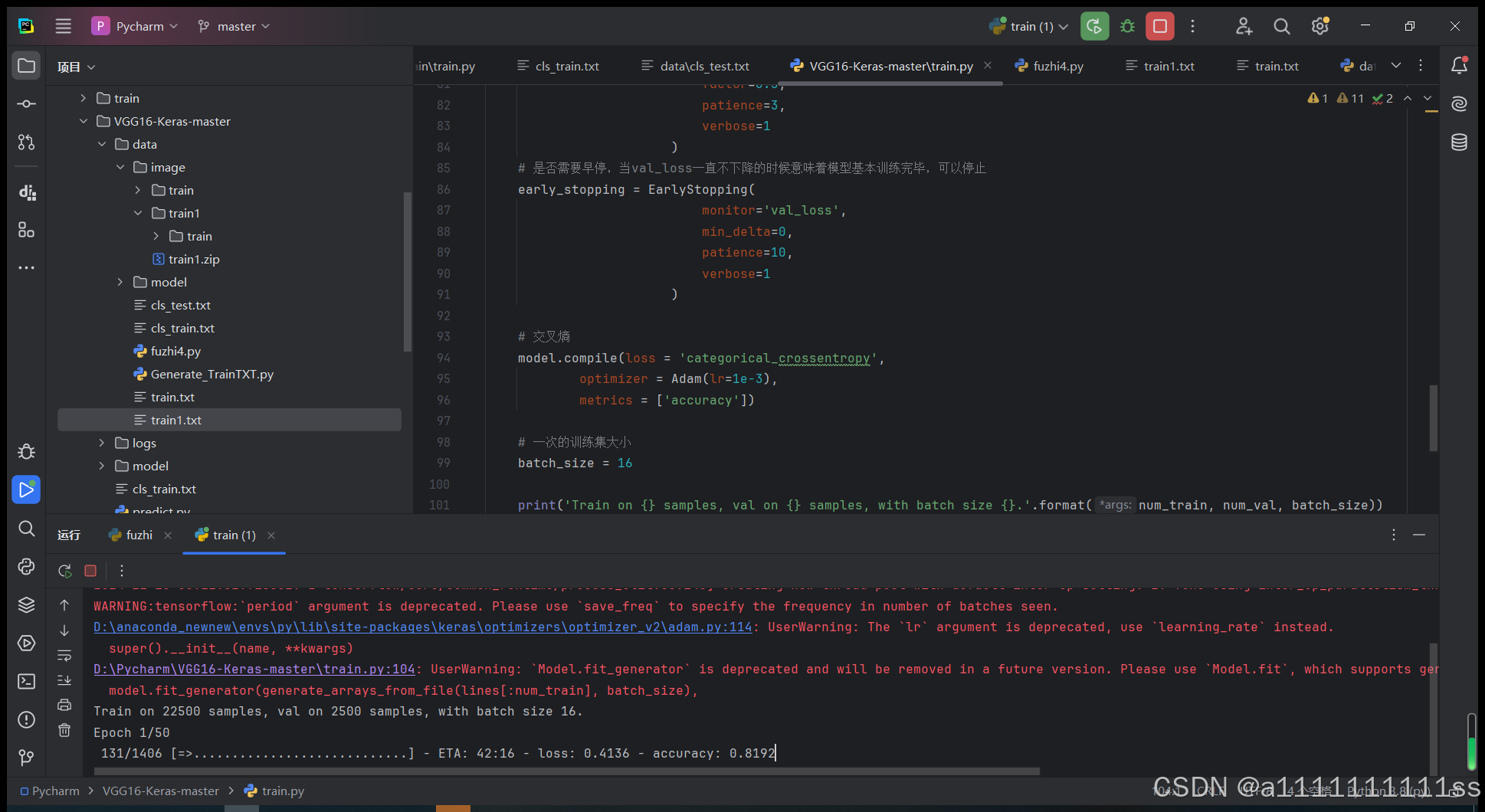Click the train.py breadcrumb
The height and width of the screenshot is (812, 1485).
pos(274,791)
